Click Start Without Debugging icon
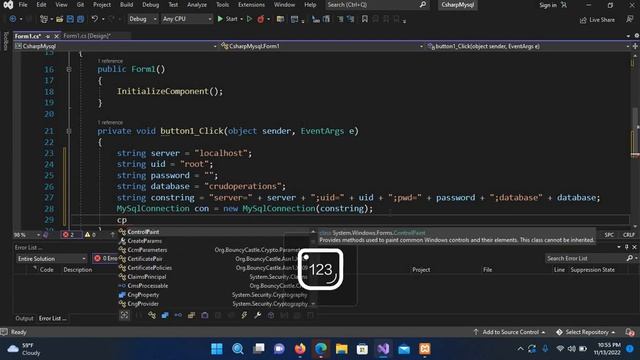Image resolution: width=640 pixels, height=360 pixels. click(x=249, y=19)
